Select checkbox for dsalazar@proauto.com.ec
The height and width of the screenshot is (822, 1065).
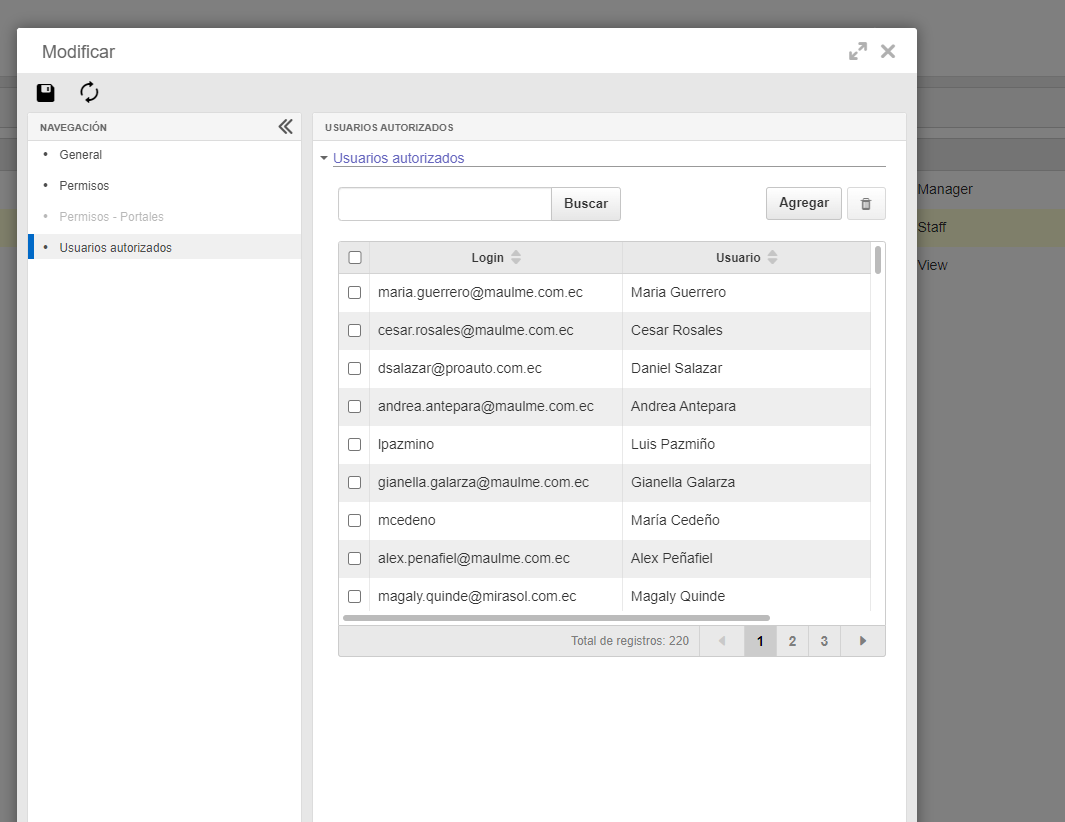point(355,368)
